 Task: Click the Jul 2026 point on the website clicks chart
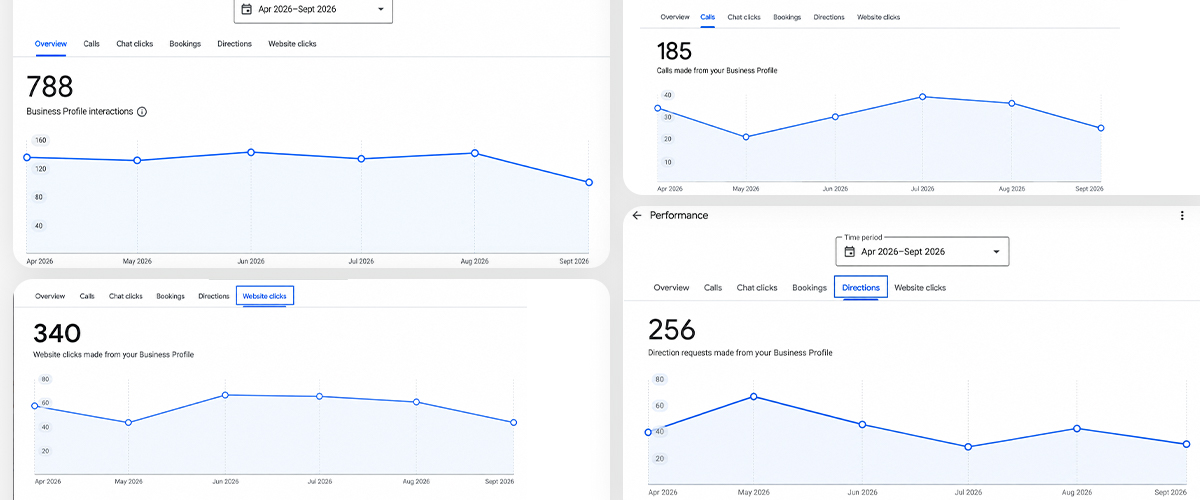pyautogui.click(x=320, y=396)
